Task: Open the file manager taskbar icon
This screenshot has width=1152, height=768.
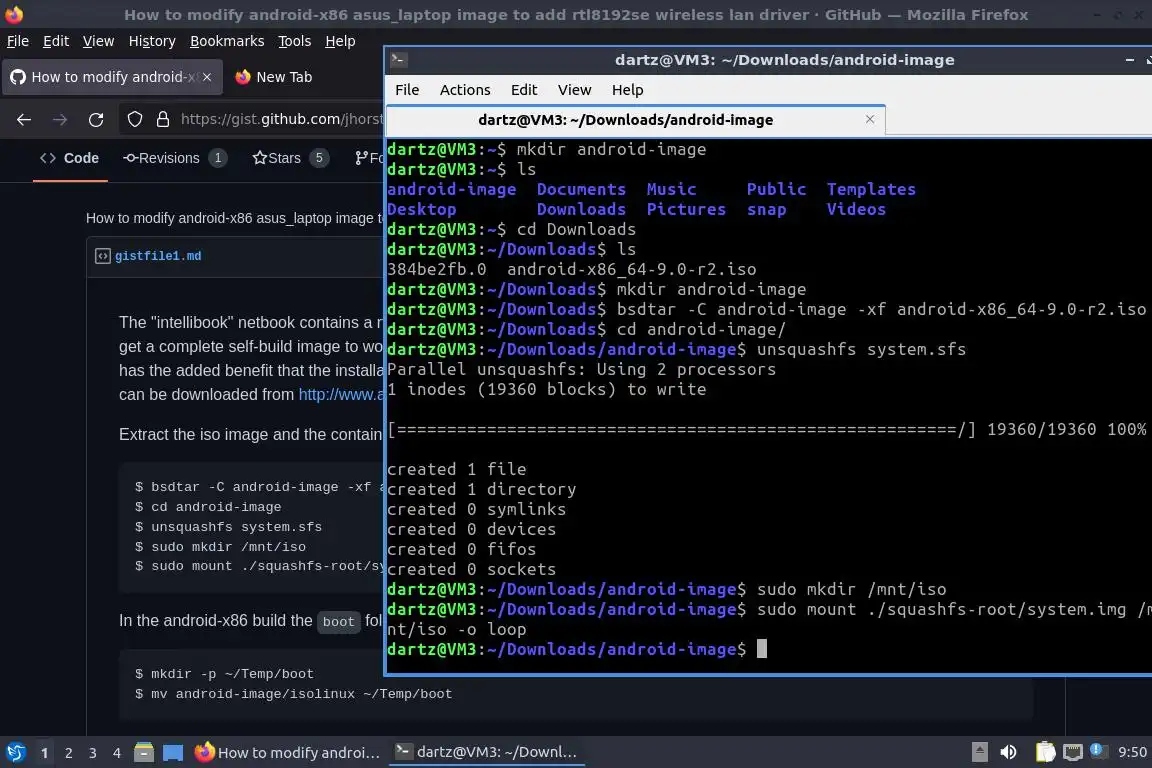Action: coord(144,752)
